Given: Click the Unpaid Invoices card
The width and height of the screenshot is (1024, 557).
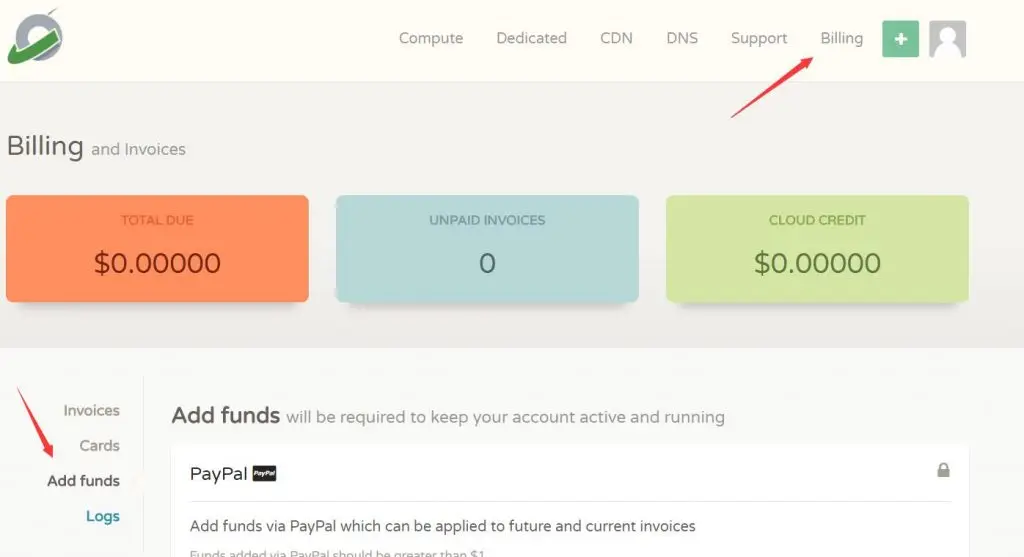Looking at the screenshot, I should (x=487, y=249).
